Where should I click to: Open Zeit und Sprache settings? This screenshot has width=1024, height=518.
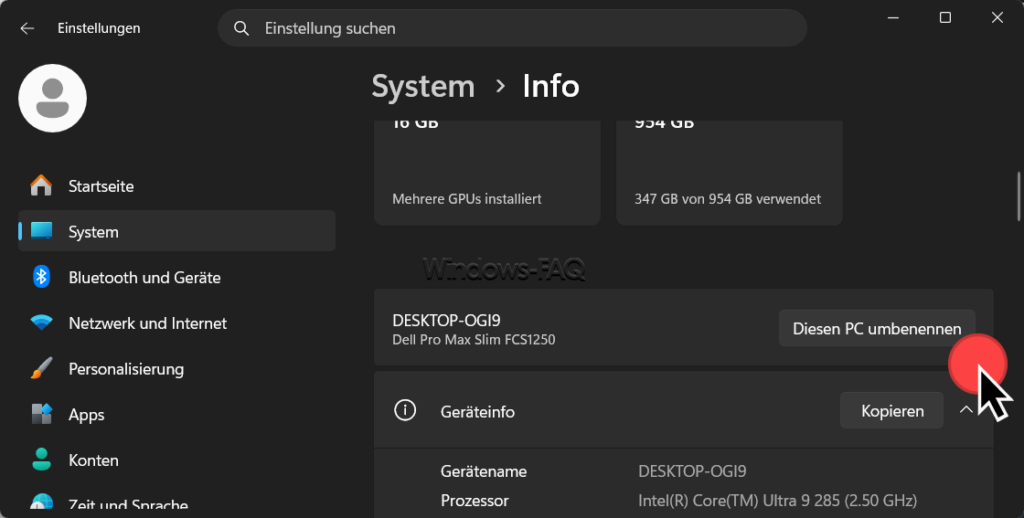(x=177, y=501)
